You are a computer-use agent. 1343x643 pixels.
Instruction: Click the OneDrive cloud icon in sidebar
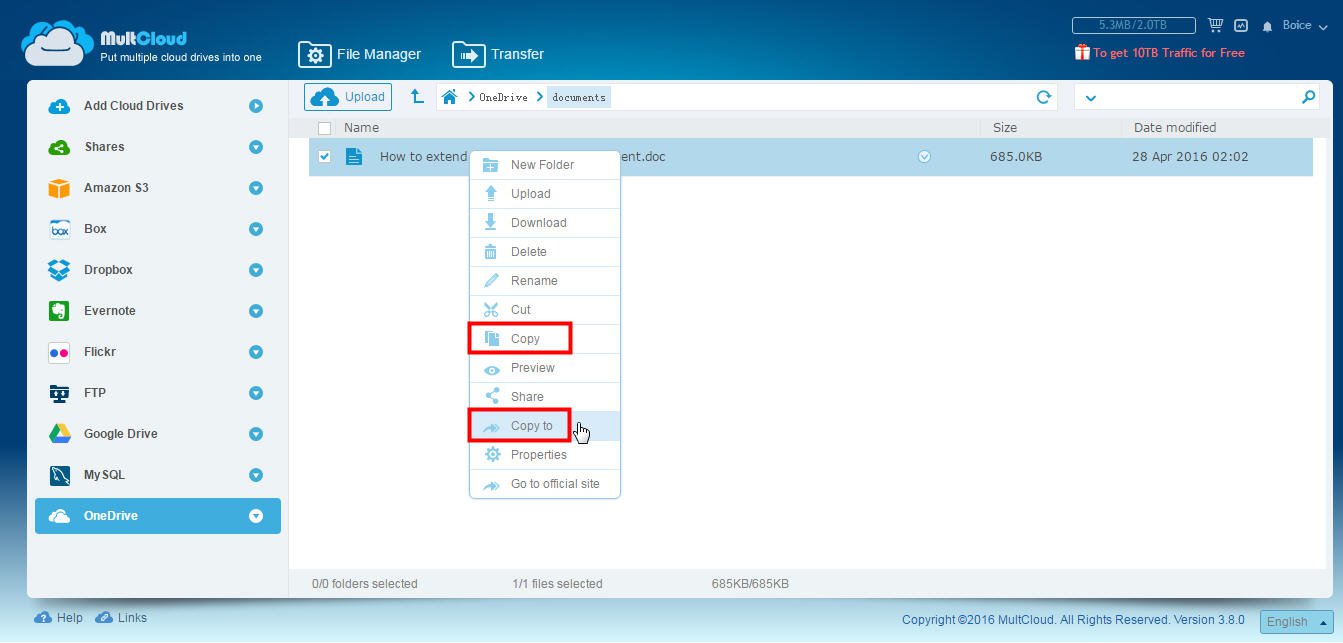[59, 516]
